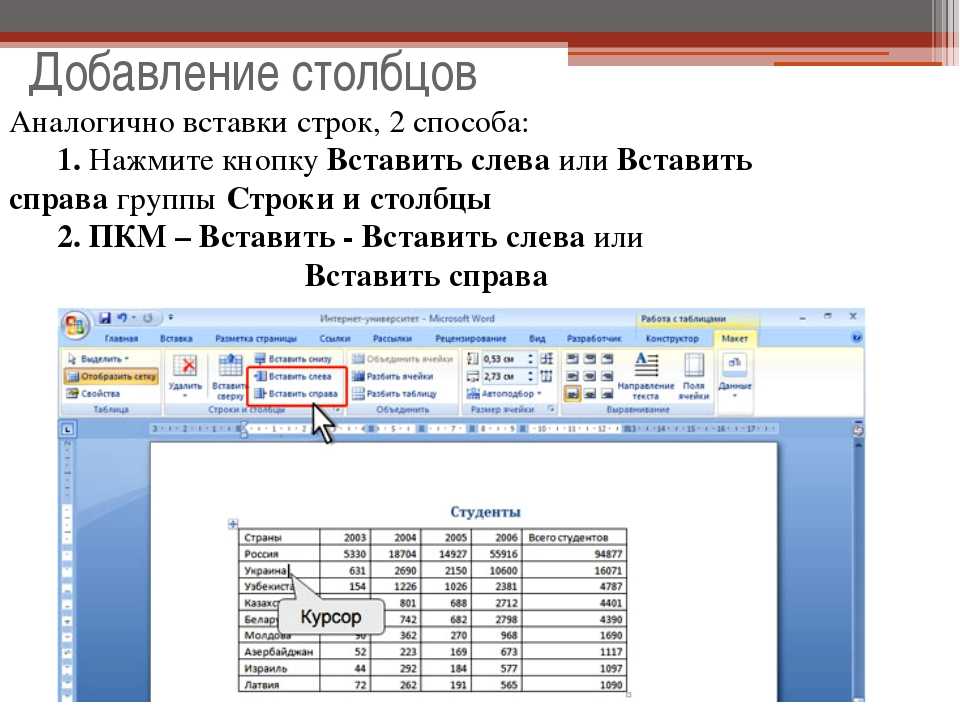
Task: Open the Customize Quick Access Toolbar arrow
Action: (x=171, y=317)
